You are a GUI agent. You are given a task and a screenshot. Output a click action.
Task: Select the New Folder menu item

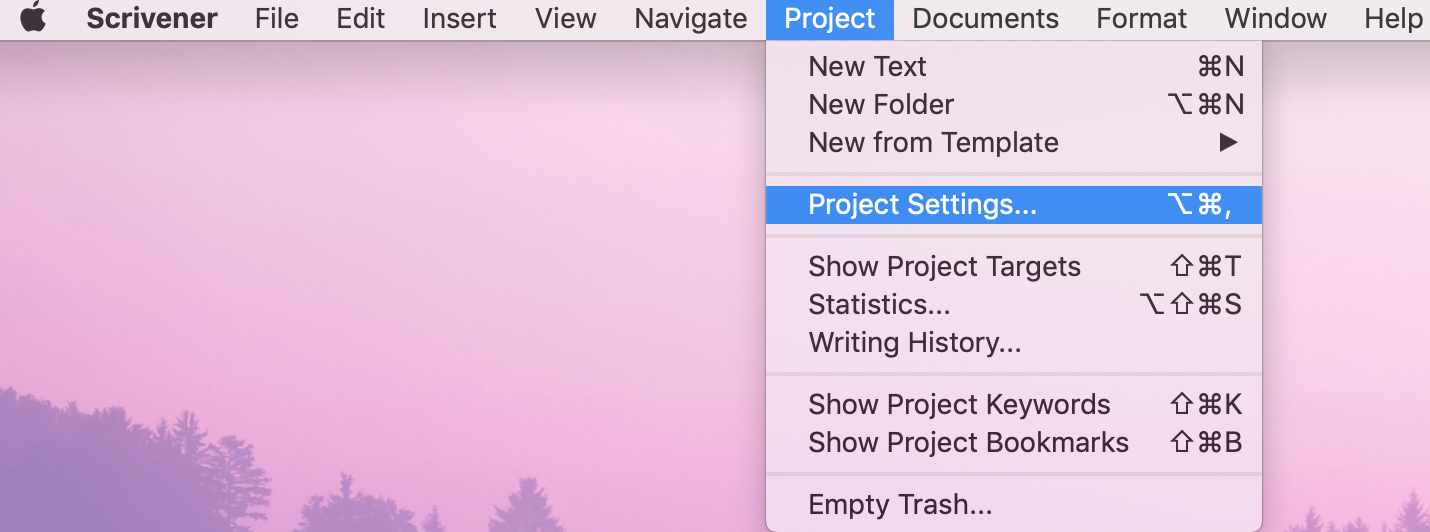click(x=881, y=105)
